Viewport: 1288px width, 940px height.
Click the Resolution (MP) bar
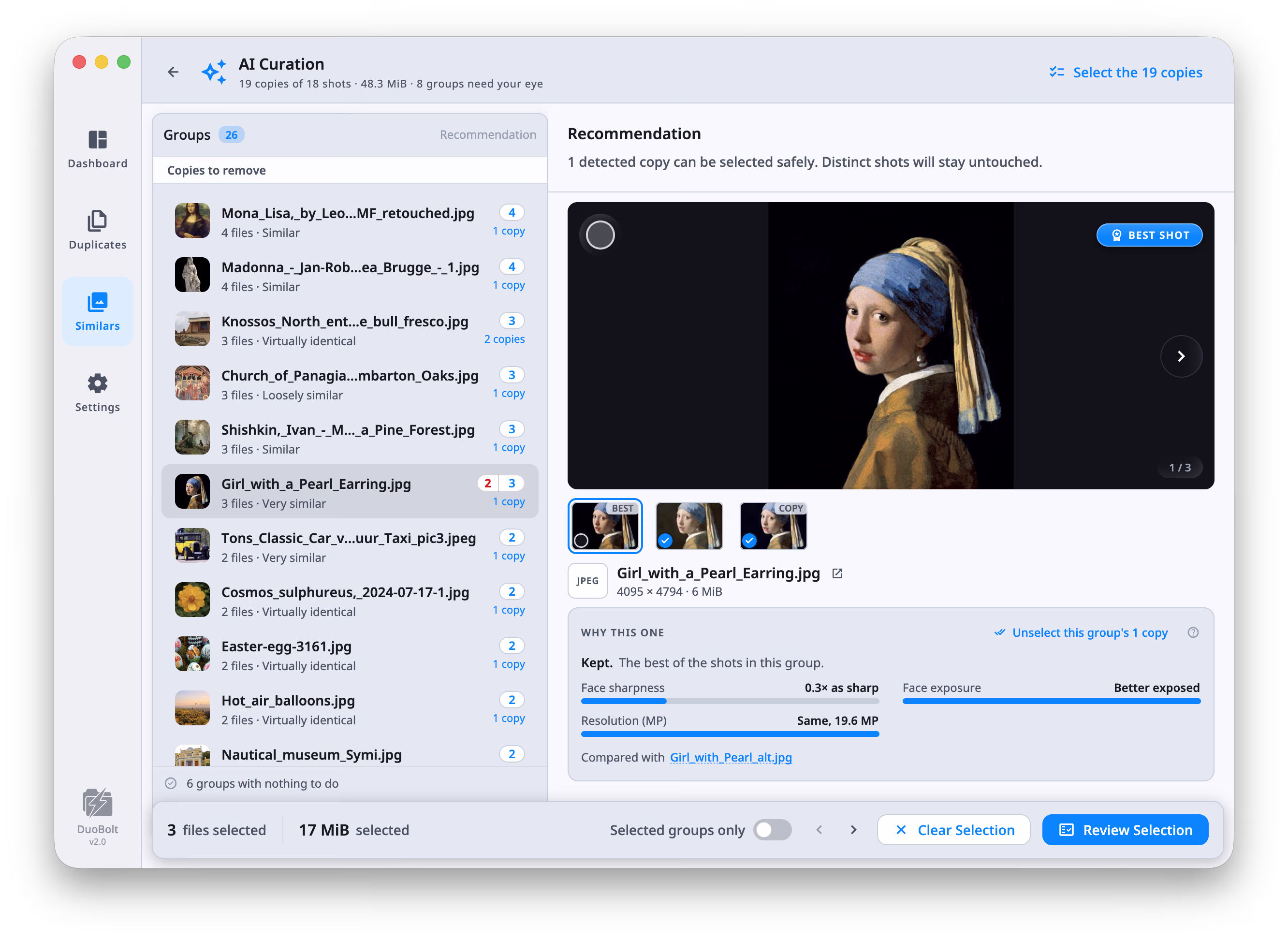pyautogui.click(x=730, y=734)
